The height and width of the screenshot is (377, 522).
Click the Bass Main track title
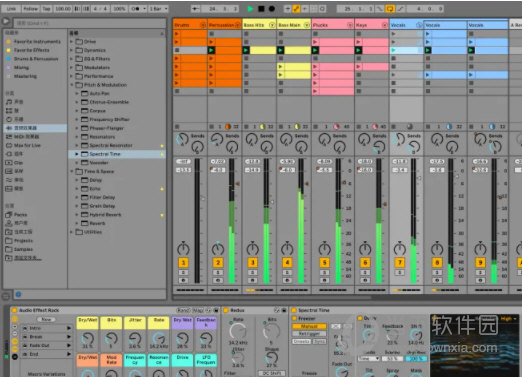point(289,25)
